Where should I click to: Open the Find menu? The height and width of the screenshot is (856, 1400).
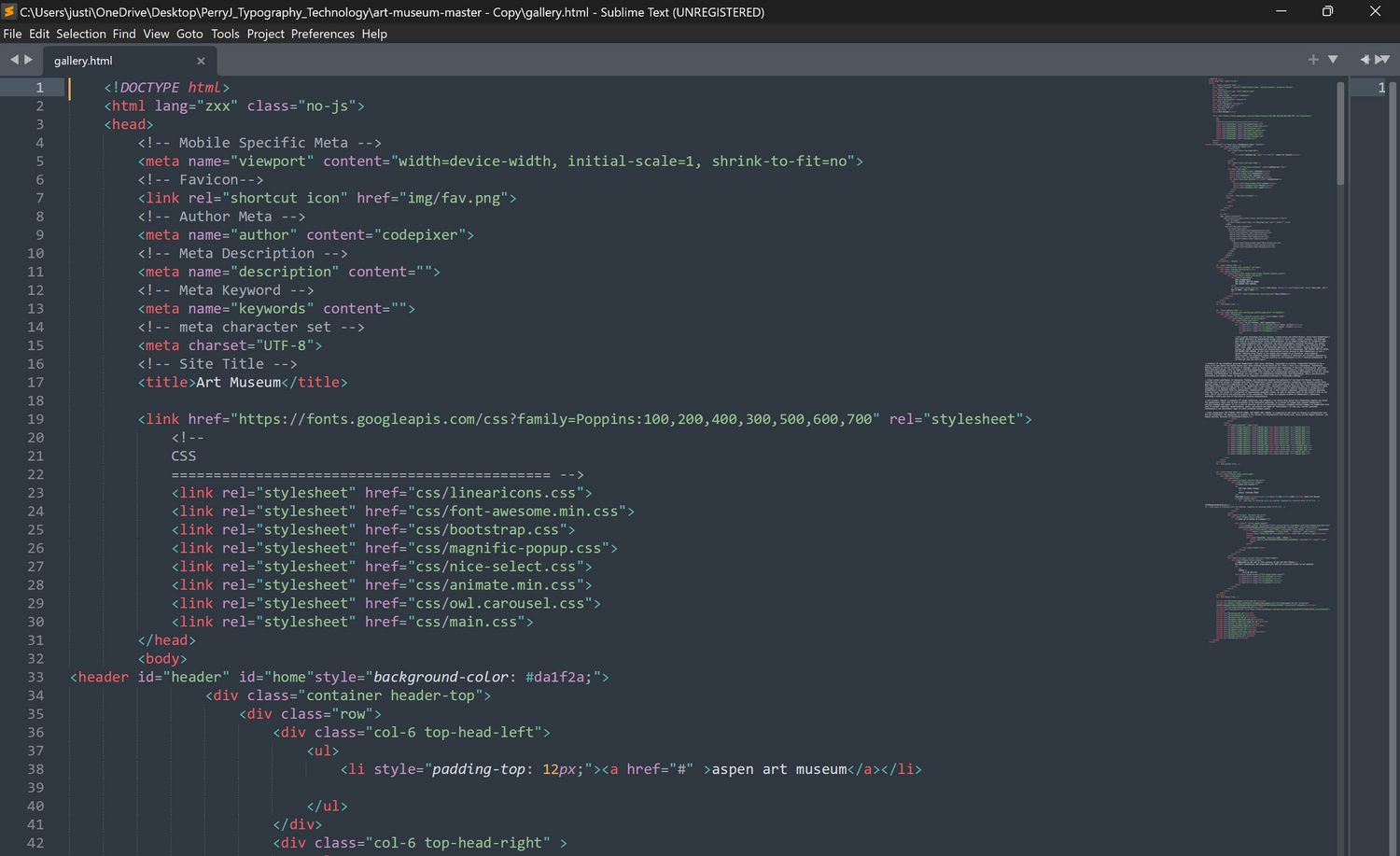[124, 34]
